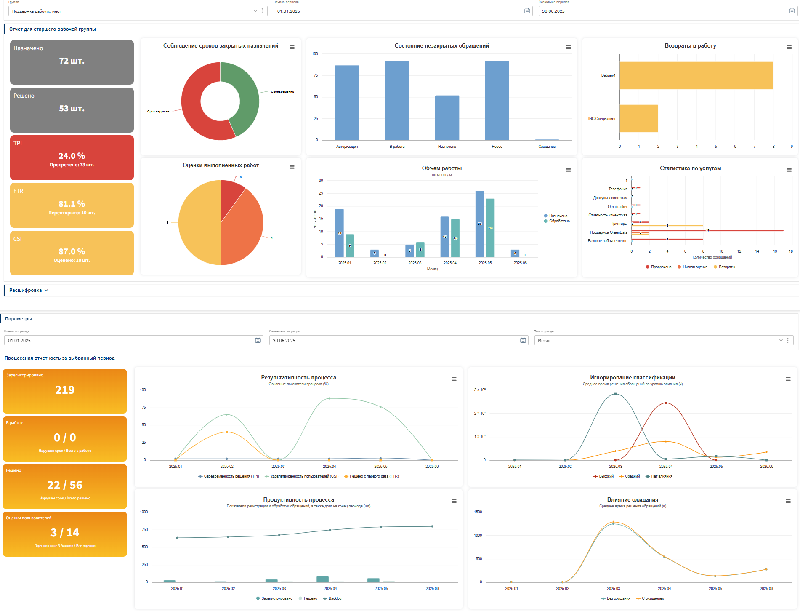The width and height of the screenshot is (800, 611).
Task: Open the blue bar chart's context menu
Action: (568, 47)
